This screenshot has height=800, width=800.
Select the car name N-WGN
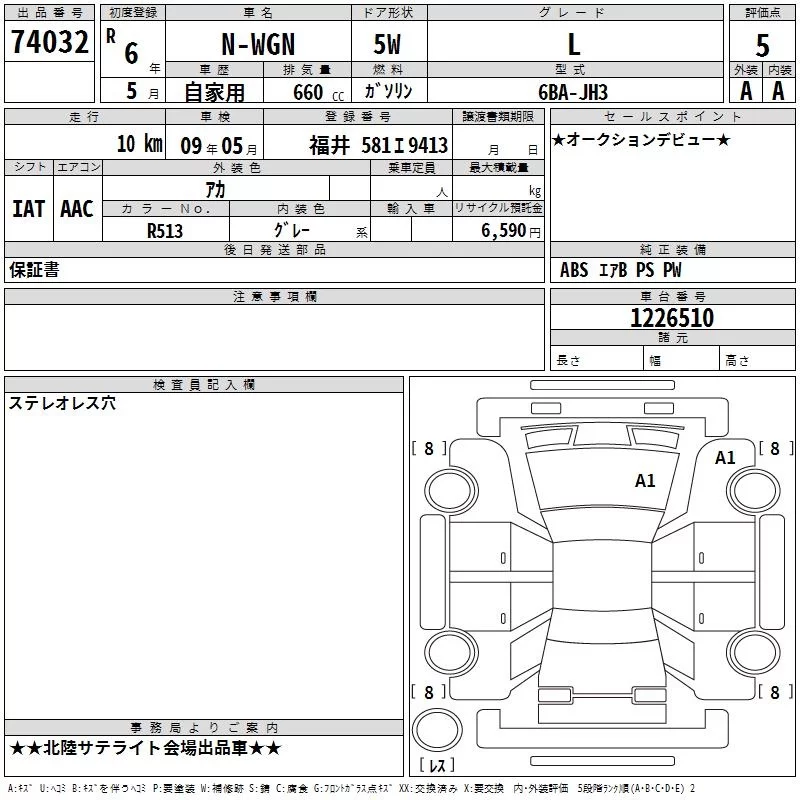point(258,44)
